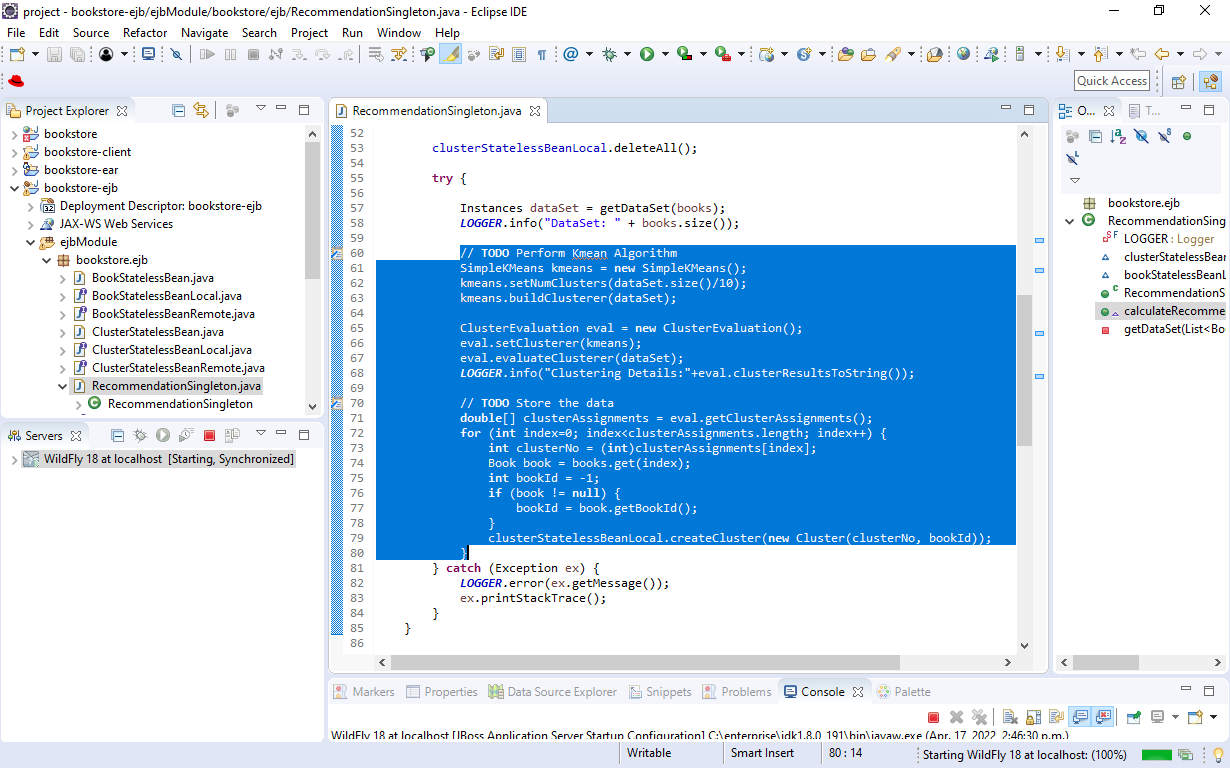Toggle Sort alphabetically in Outline view
The width and height of the screenshot is (1230, 768).
(x=1119, y=136)
